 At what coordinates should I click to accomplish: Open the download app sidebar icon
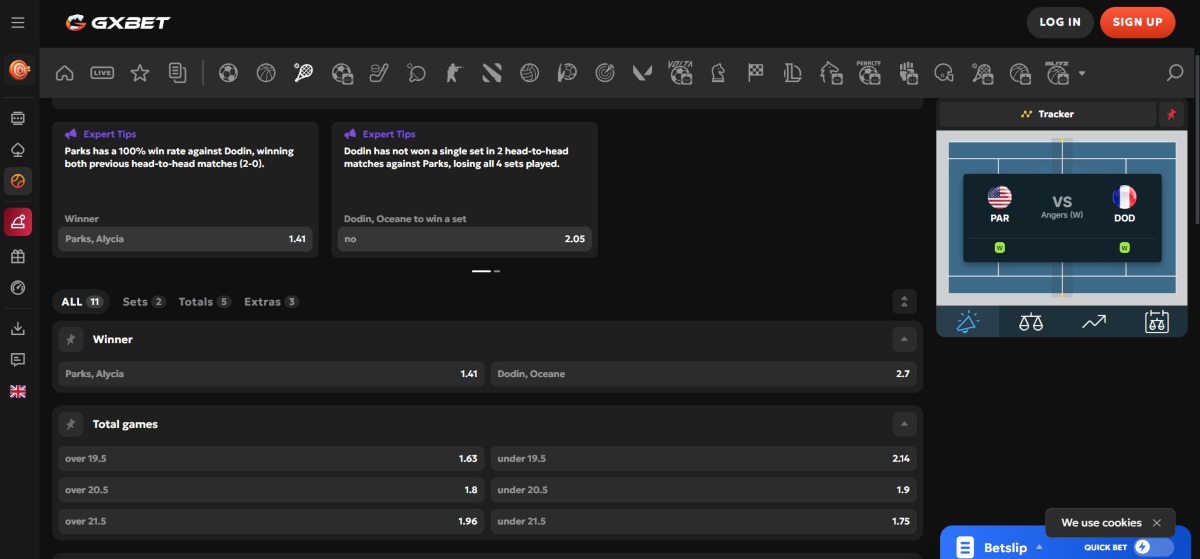click(x=18, y=328)
